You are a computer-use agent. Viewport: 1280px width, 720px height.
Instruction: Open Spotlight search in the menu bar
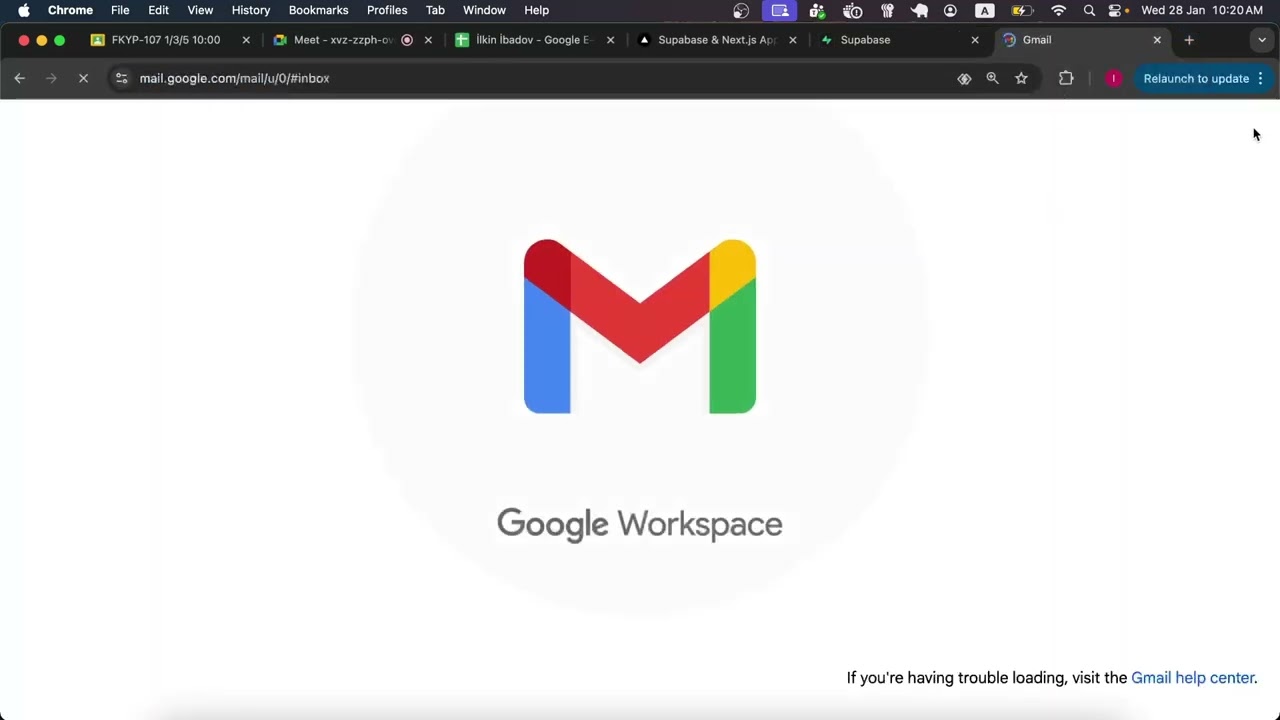click(x=1089, y=10)
